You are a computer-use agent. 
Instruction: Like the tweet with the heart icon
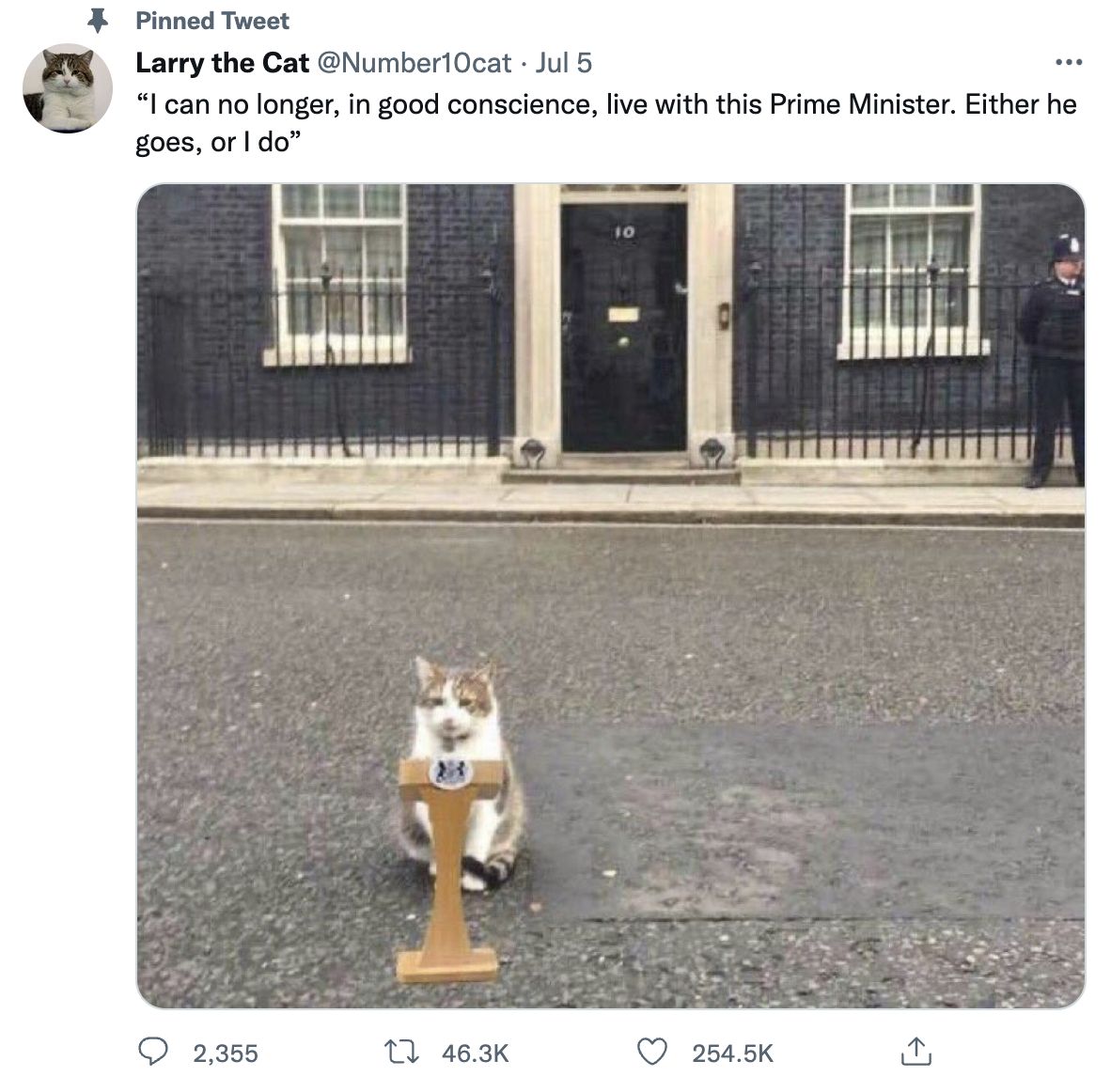652,1052
